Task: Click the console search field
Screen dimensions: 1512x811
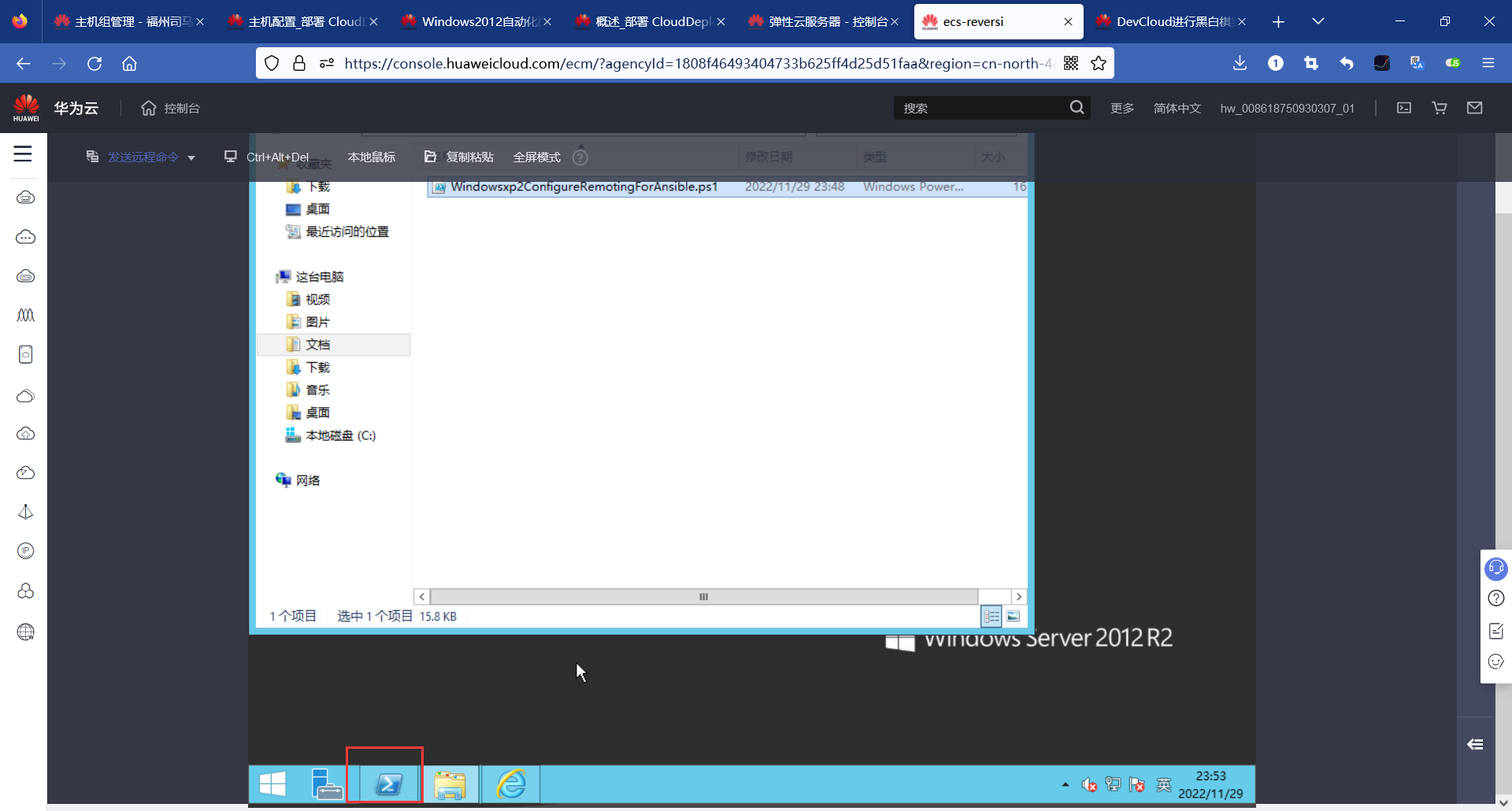Action: (980, 108)
